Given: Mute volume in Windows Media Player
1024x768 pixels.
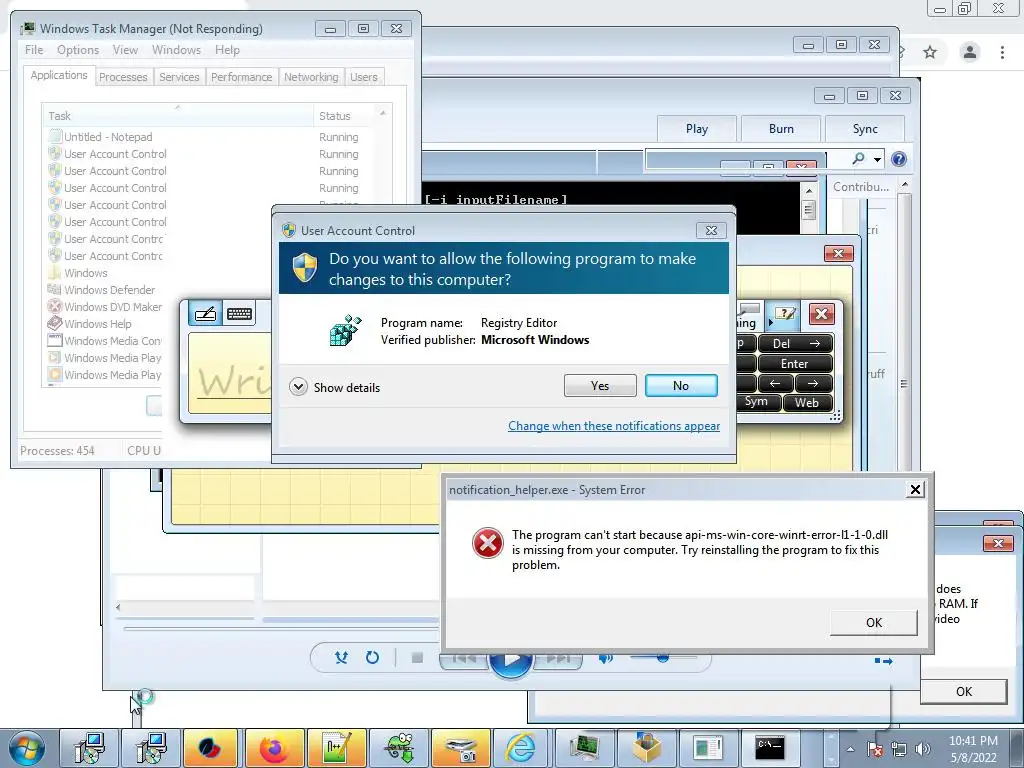Looking at the screenshot, I should coord(605,658).
